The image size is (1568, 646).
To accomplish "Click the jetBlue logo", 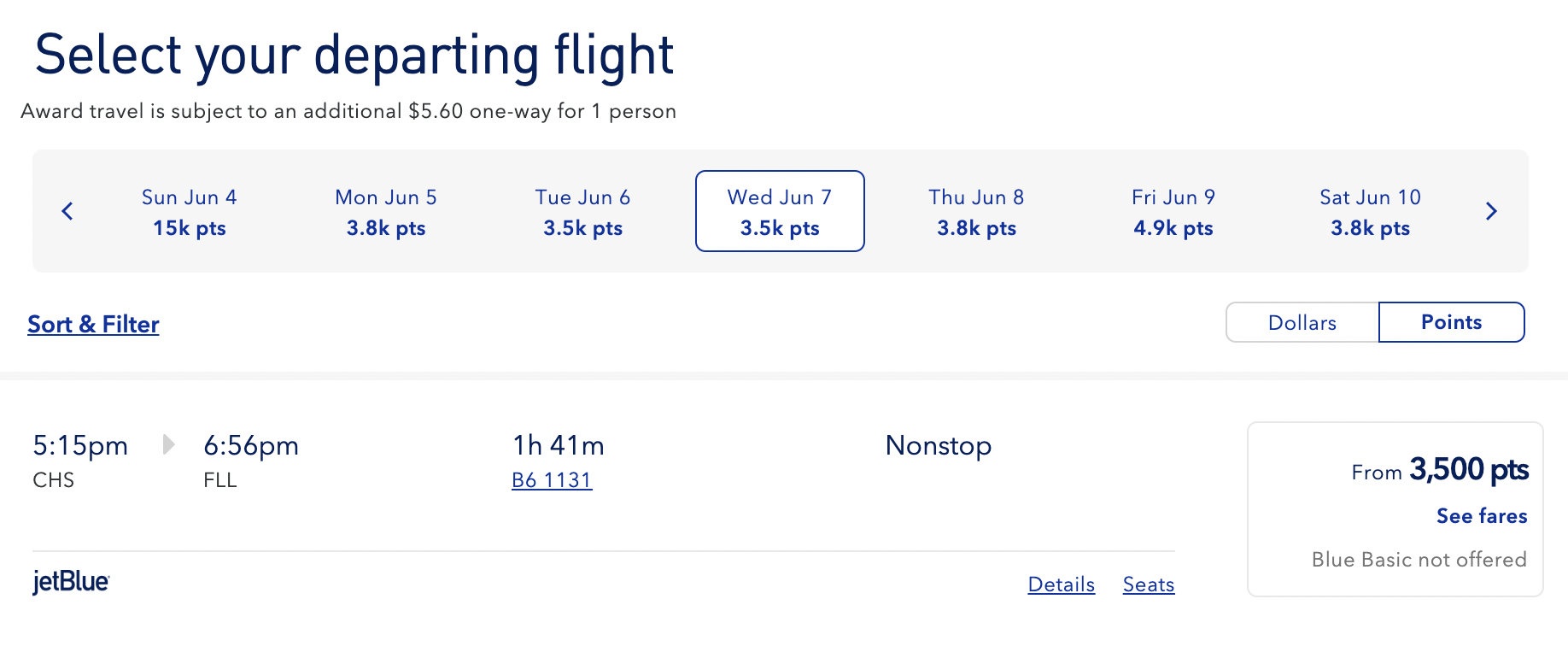I will (x=71, y=582).
